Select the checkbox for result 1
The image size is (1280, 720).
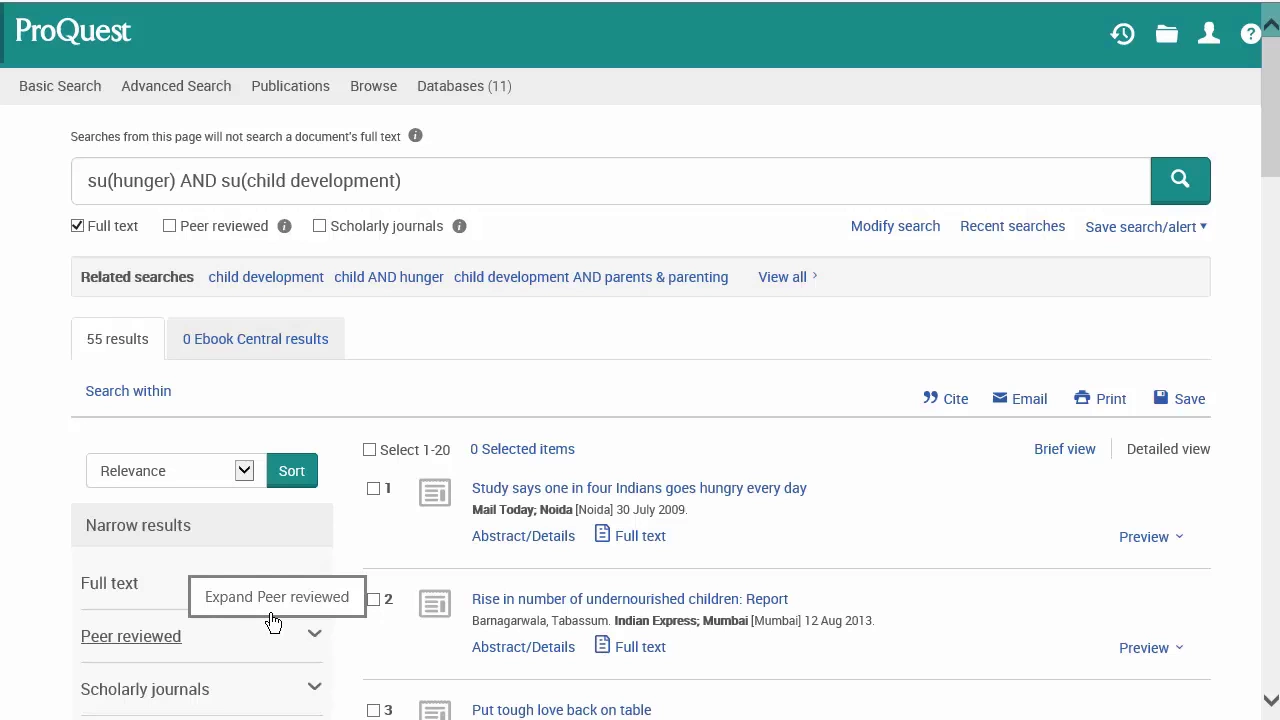[x=373, y=489]
